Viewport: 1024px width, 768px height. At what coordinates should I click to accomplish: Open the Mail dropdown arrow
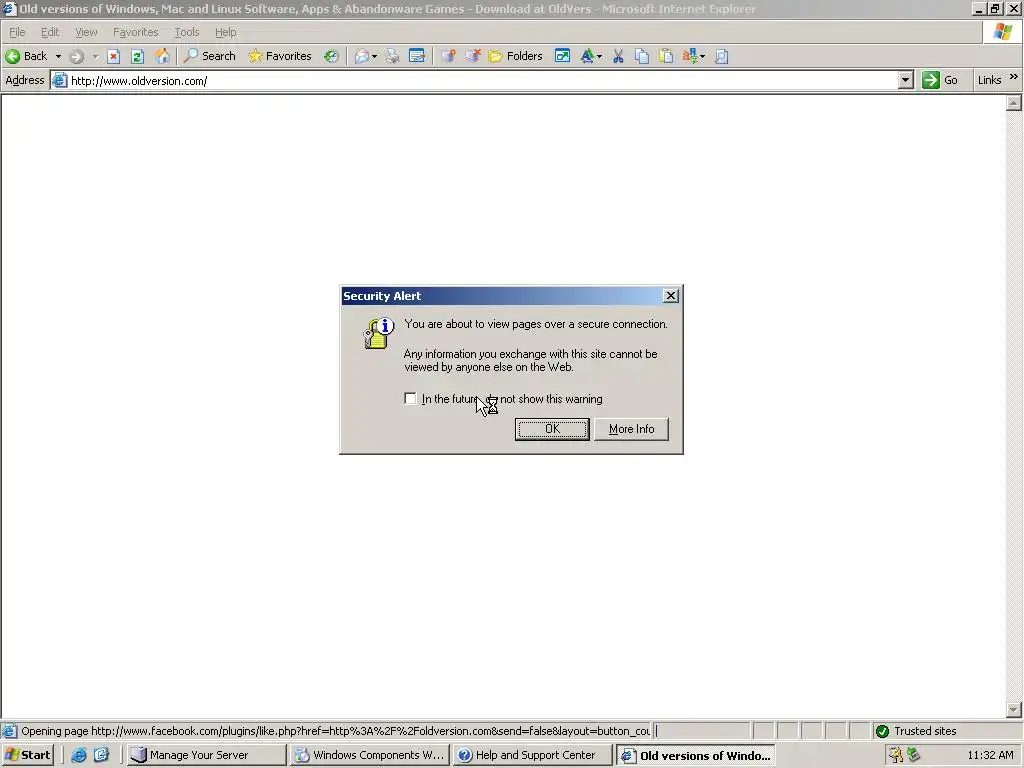click(x=374, y=57)
